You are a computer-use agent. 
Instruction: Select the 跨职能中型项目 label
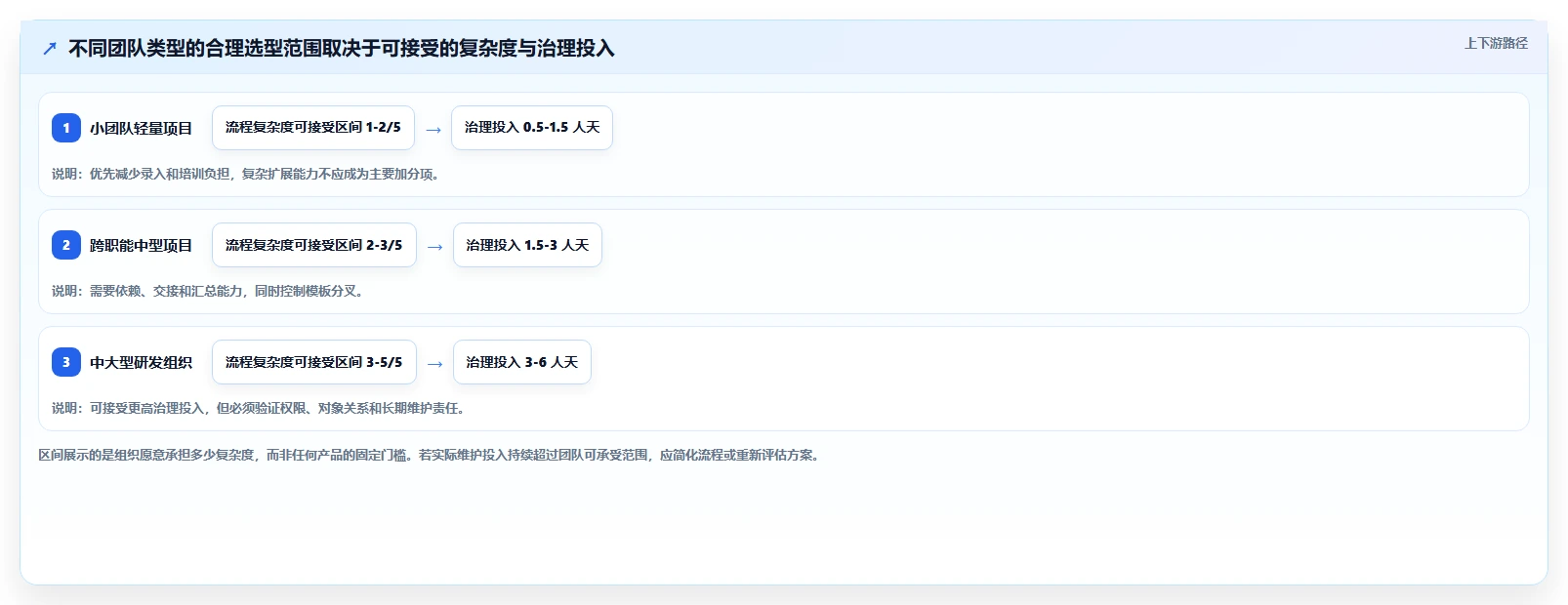(141, 246)
